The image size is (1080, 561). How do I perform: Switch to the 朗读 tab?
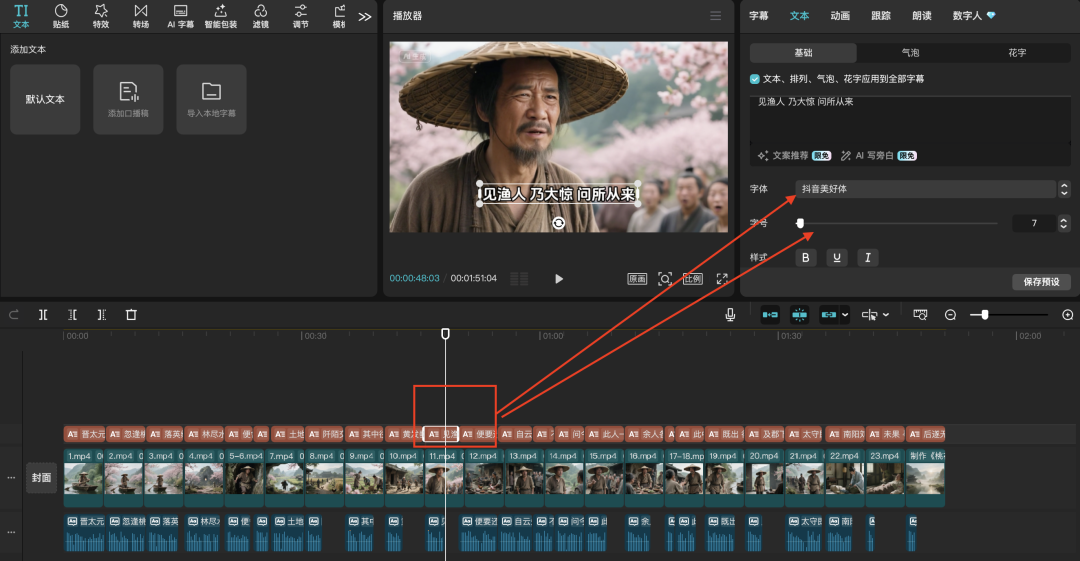(922, 16)
